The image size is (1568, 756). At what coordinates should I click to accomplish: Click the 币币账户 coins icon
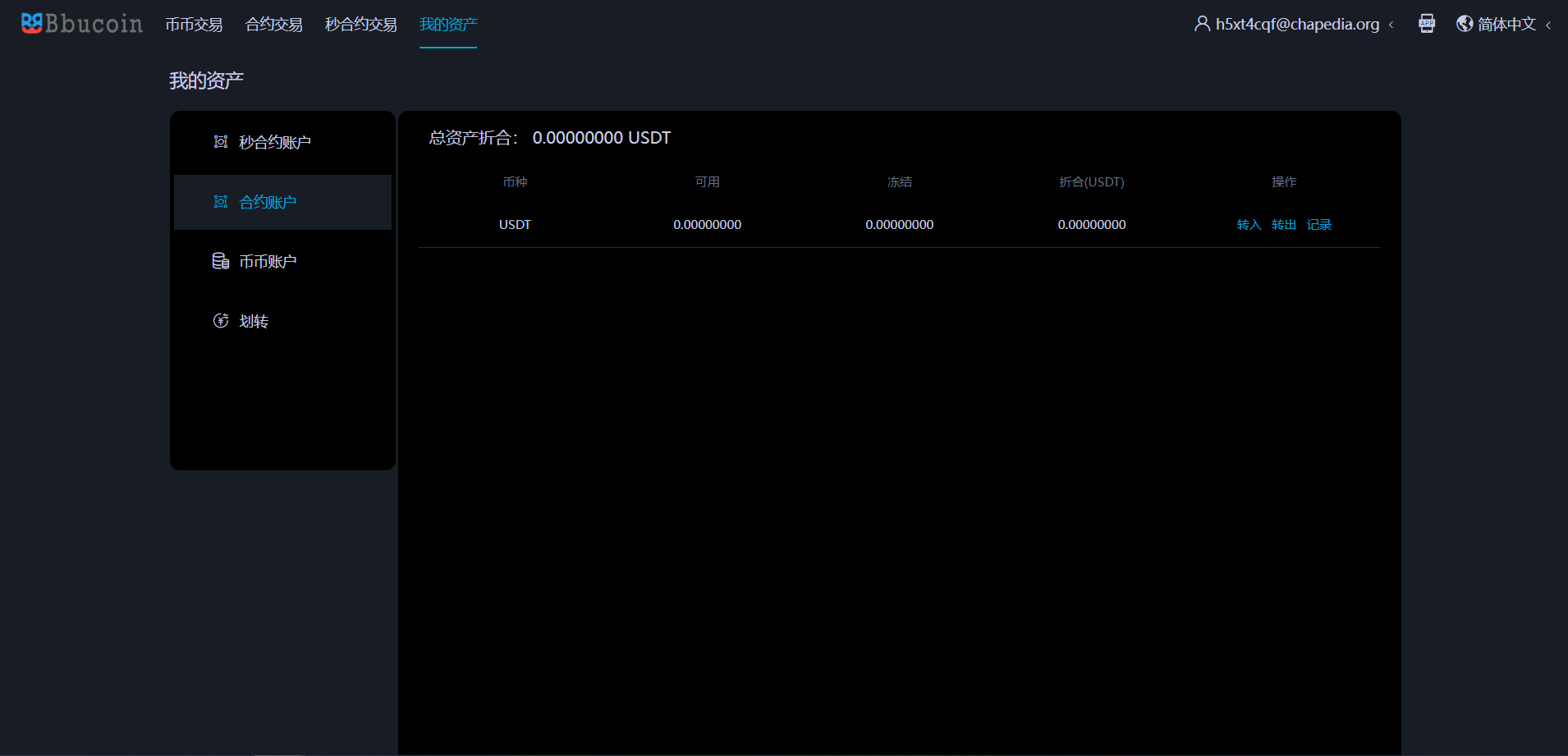221,261
